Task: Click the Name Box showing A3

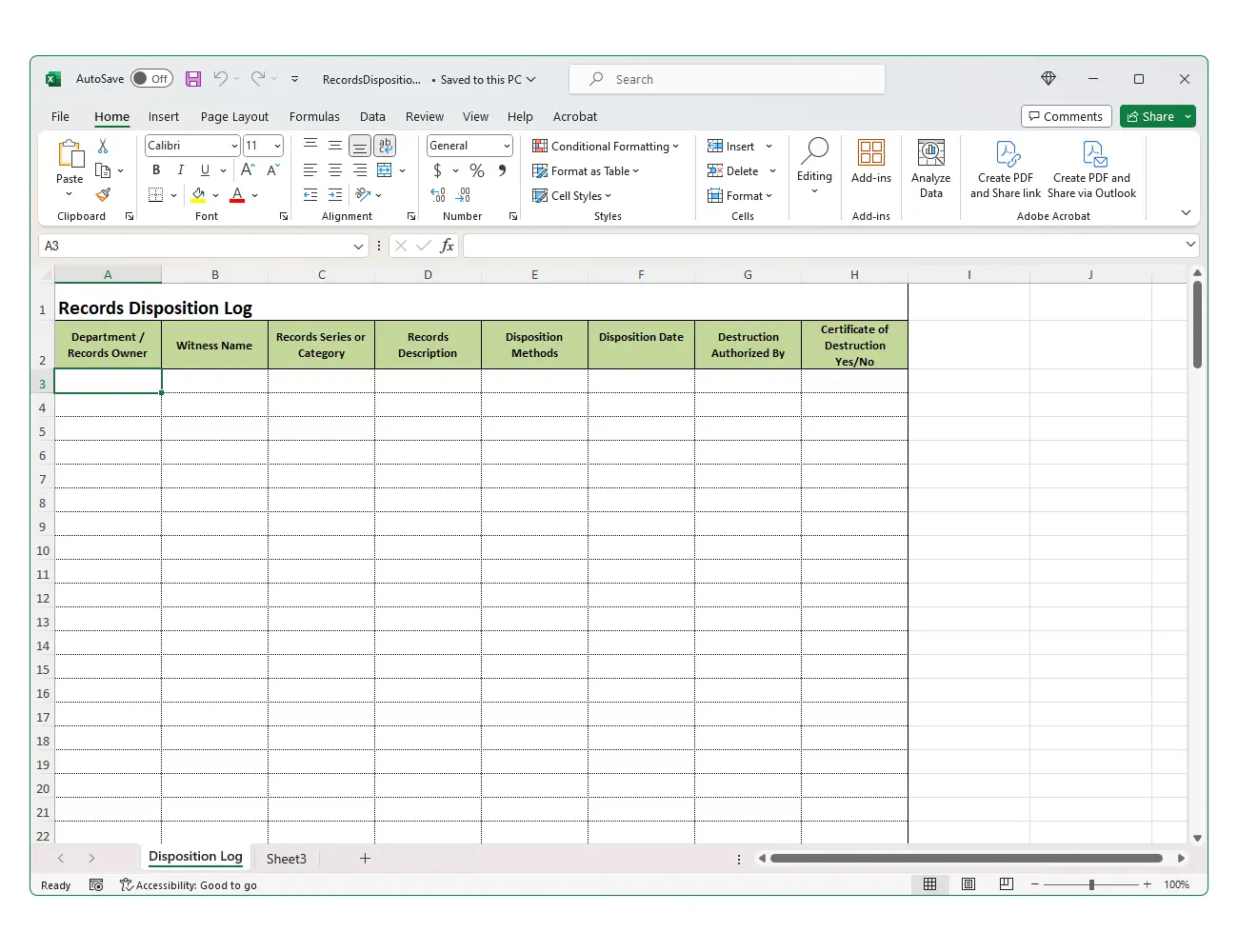Action: (195, 246)
